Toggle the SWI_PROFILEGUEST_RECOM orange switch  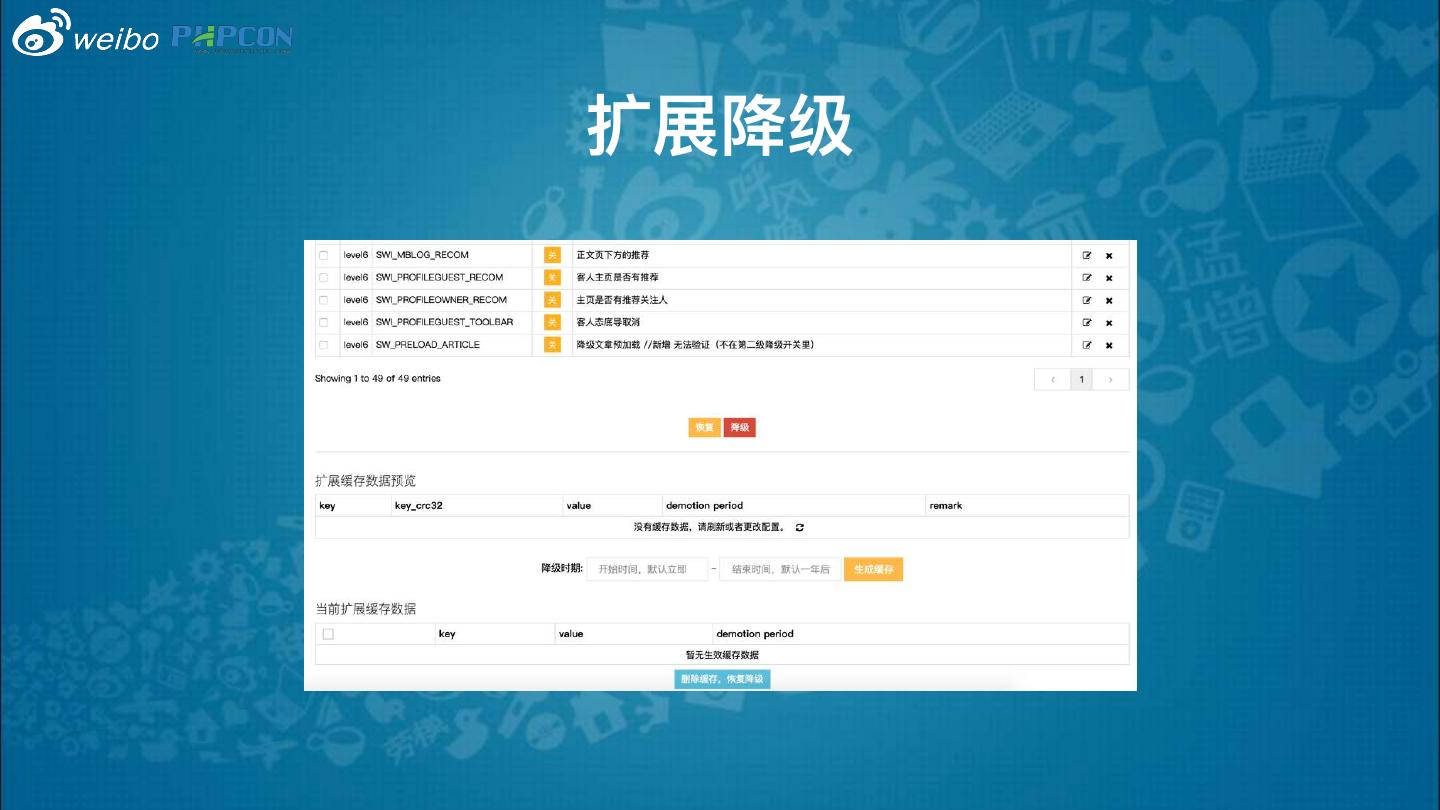coord(552,278)
